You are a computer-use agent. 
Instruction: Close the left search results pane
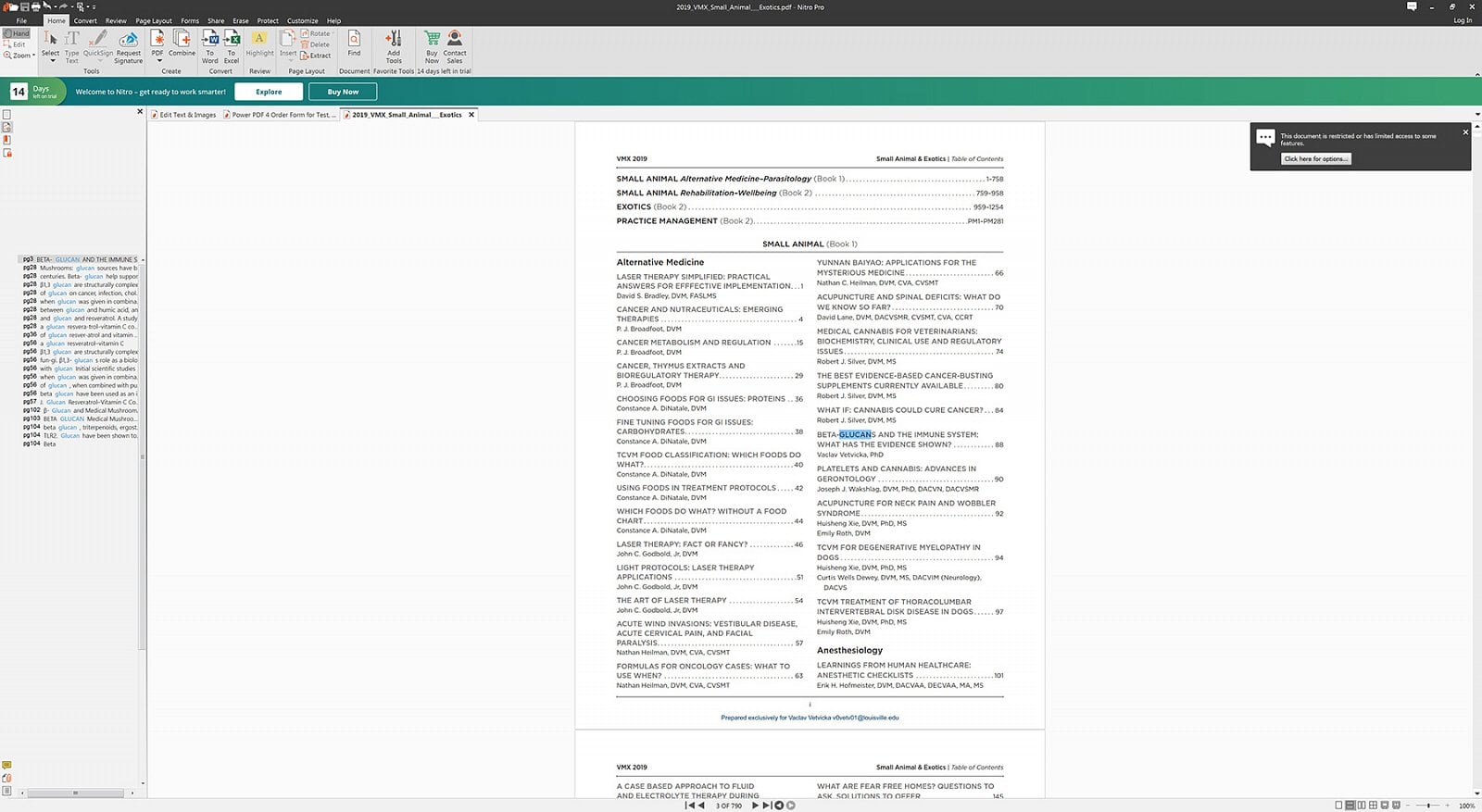(x=140, y=111)
